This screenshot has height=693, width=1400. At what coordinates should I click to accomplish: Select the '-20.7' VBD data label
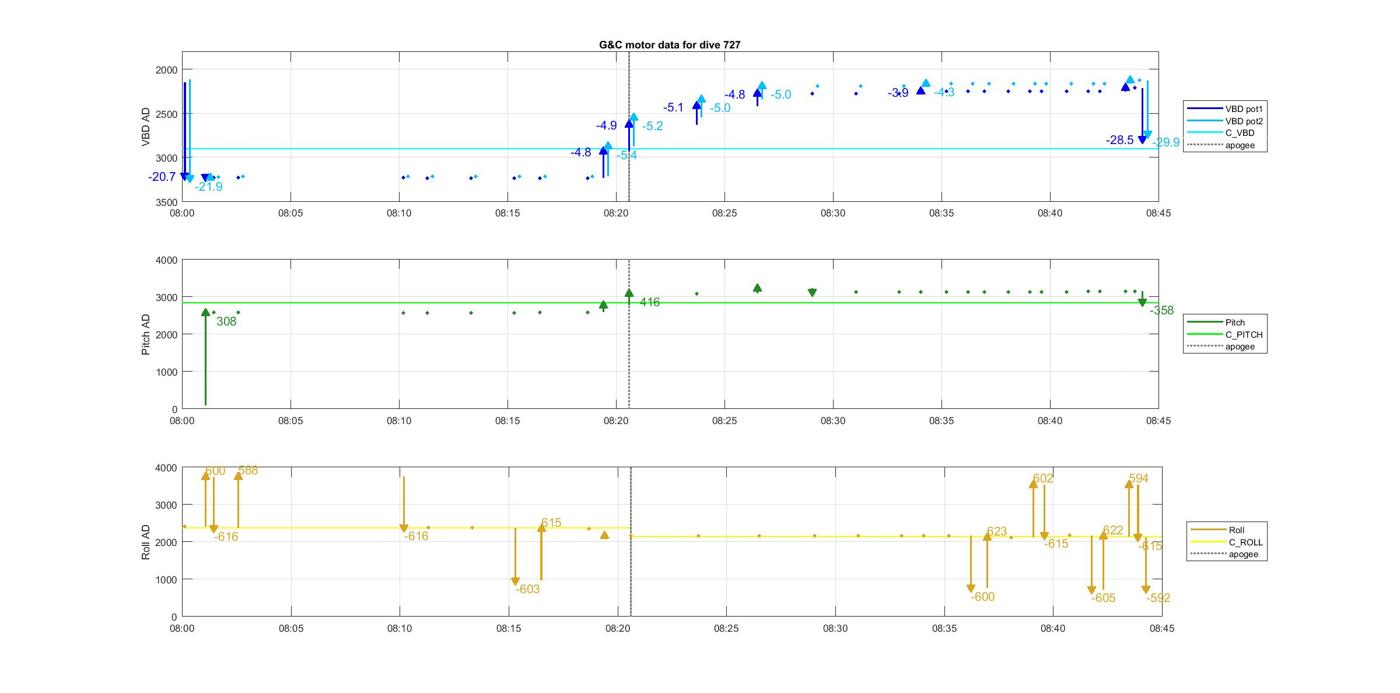tap(162, 177)
